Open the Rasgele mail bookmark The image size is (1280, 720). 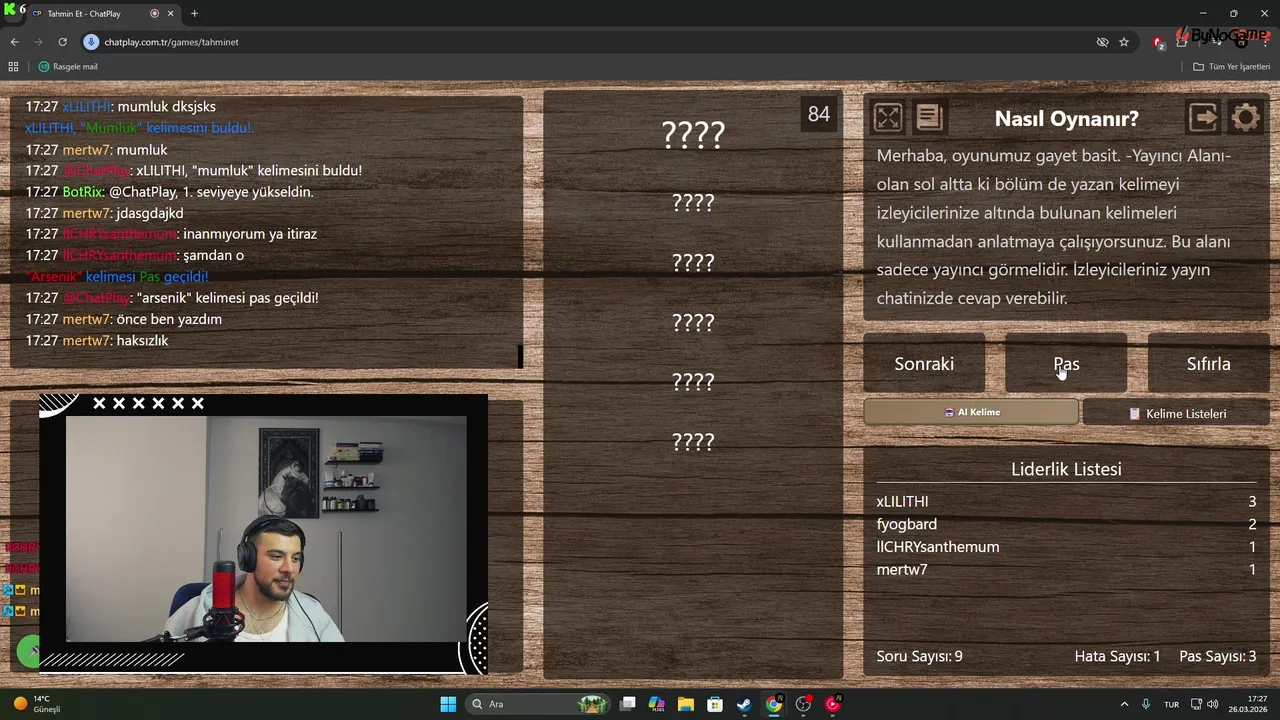tap(68, 67)
